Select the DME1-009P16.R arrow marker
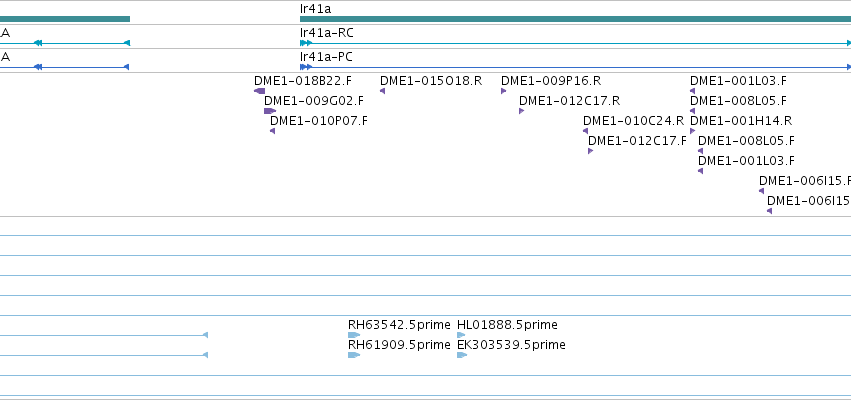This screenshot has height=400, width=851. click(504, 91)
